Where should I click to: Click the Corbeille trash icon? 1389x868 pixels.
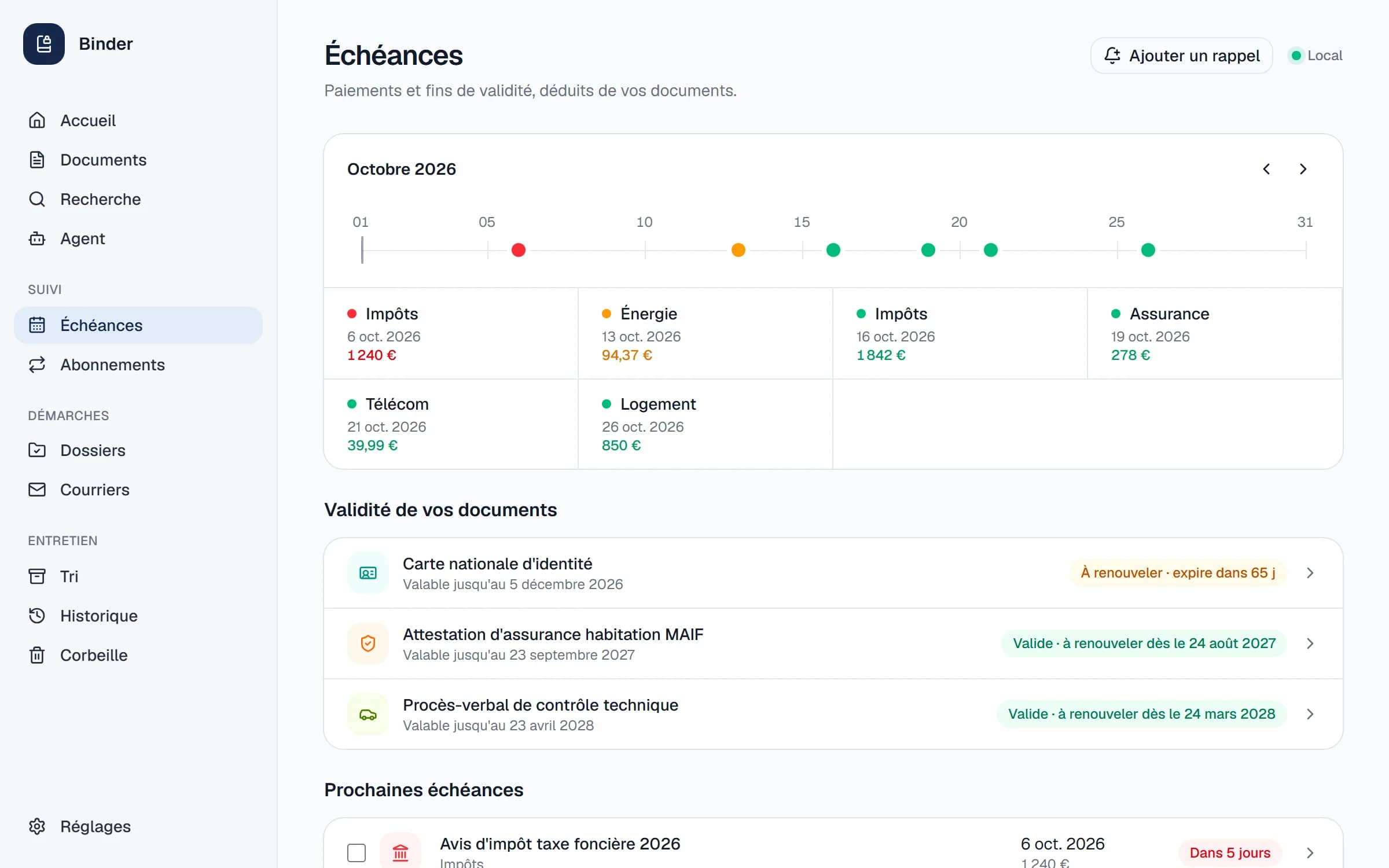pos(37,655)
